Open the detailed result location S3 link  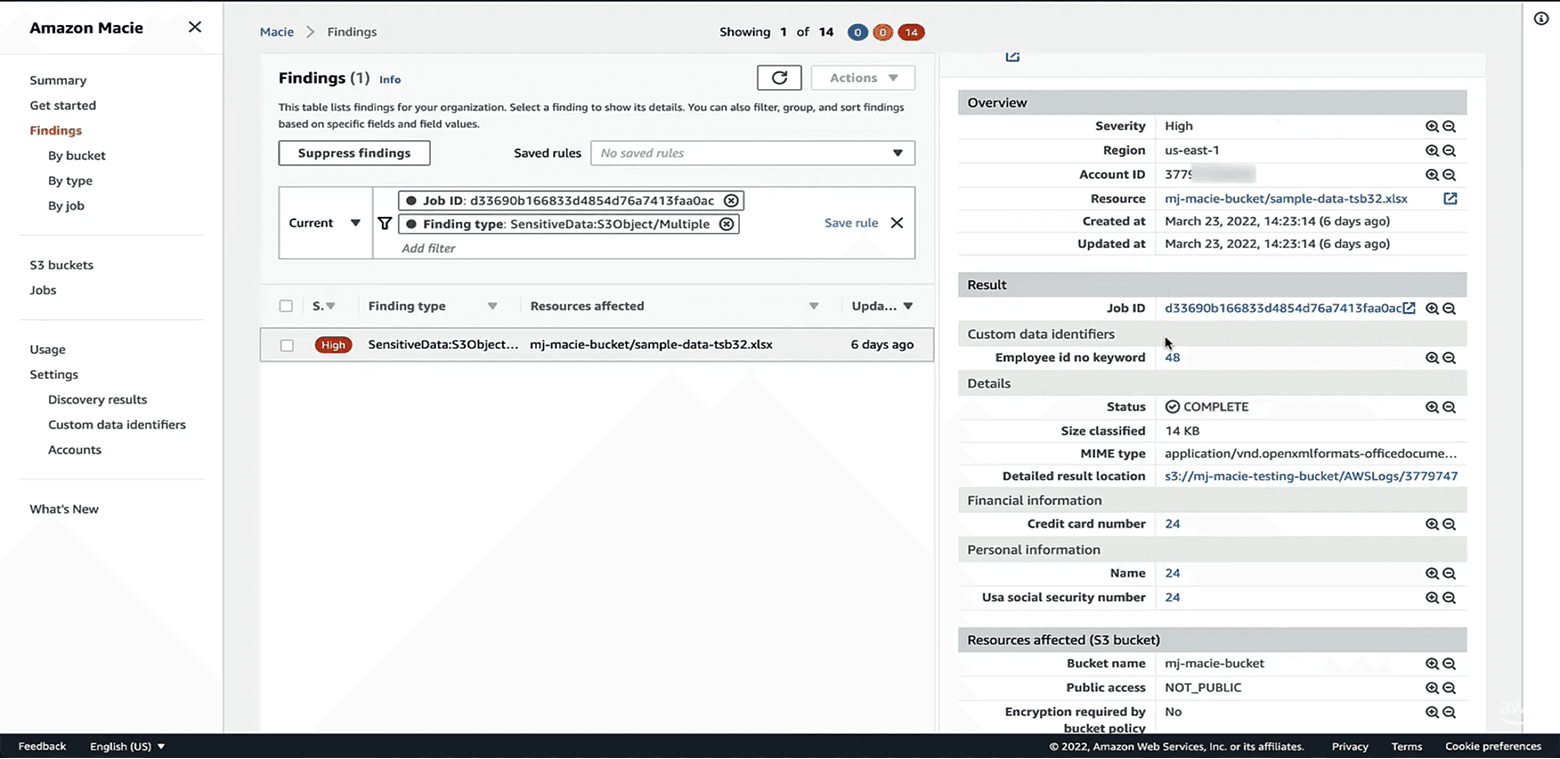point(1311,477)
